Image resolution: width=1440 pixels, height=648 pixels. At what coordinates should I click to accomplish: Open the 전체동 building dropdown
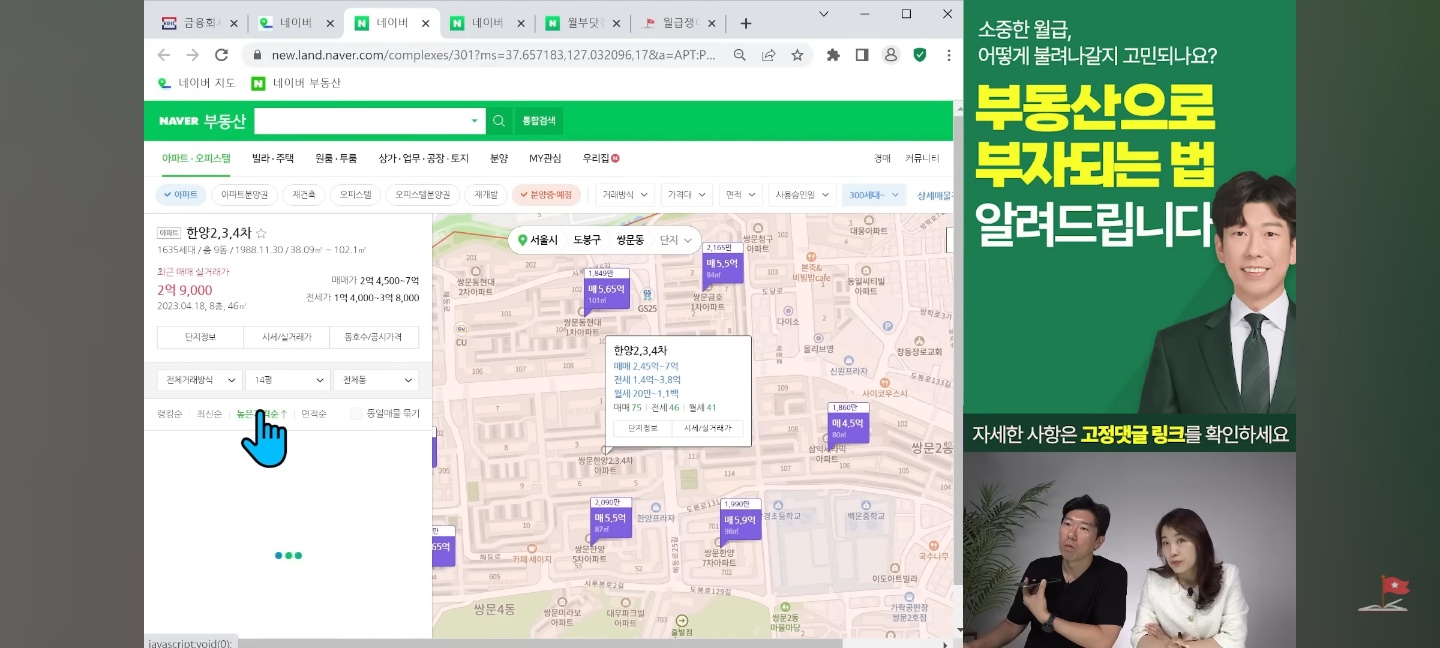376,380
